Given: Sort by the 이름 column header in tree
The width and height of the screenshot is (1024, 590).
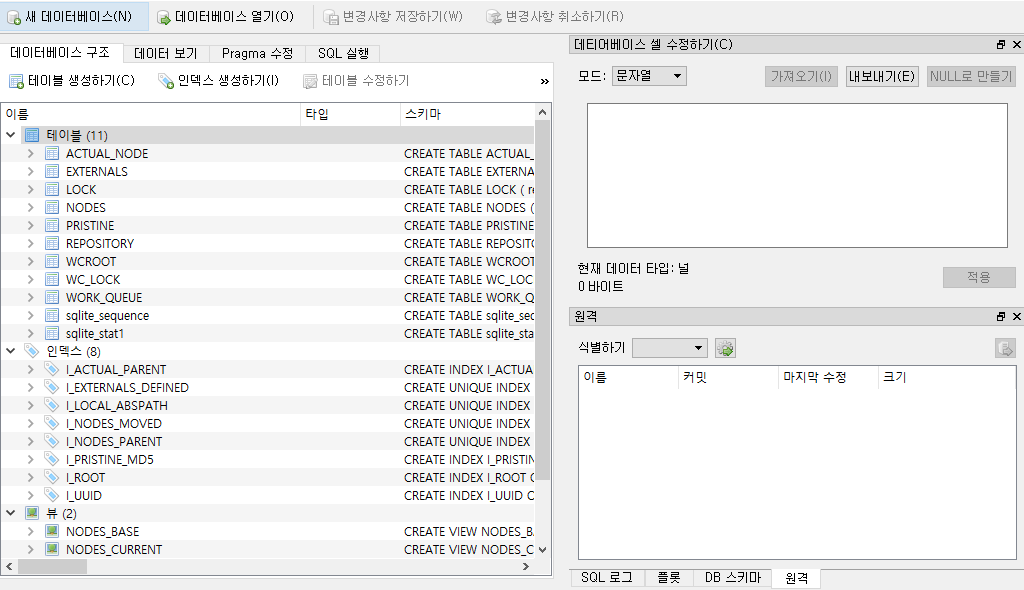Looking at the screenshot, I should 151,114.
